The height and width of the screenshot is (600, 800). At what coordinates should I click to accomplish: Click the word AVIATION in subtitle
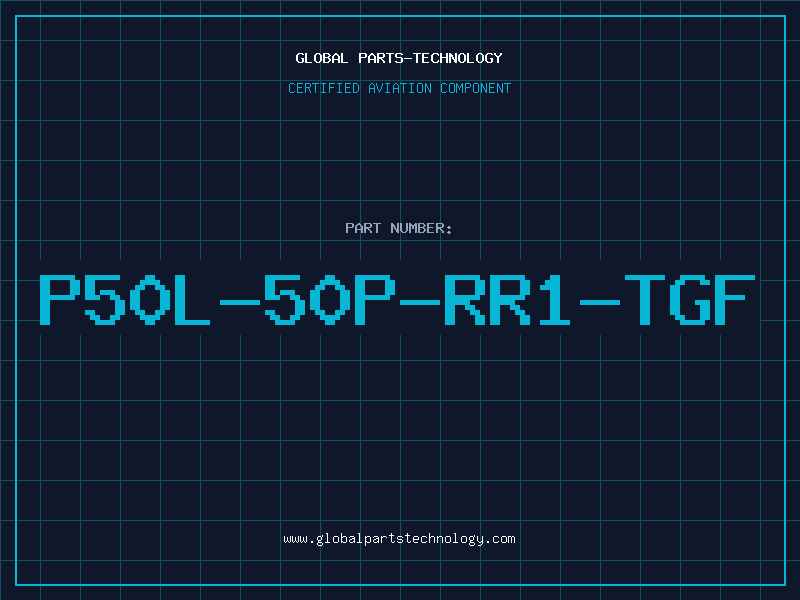tap(400, 88)
